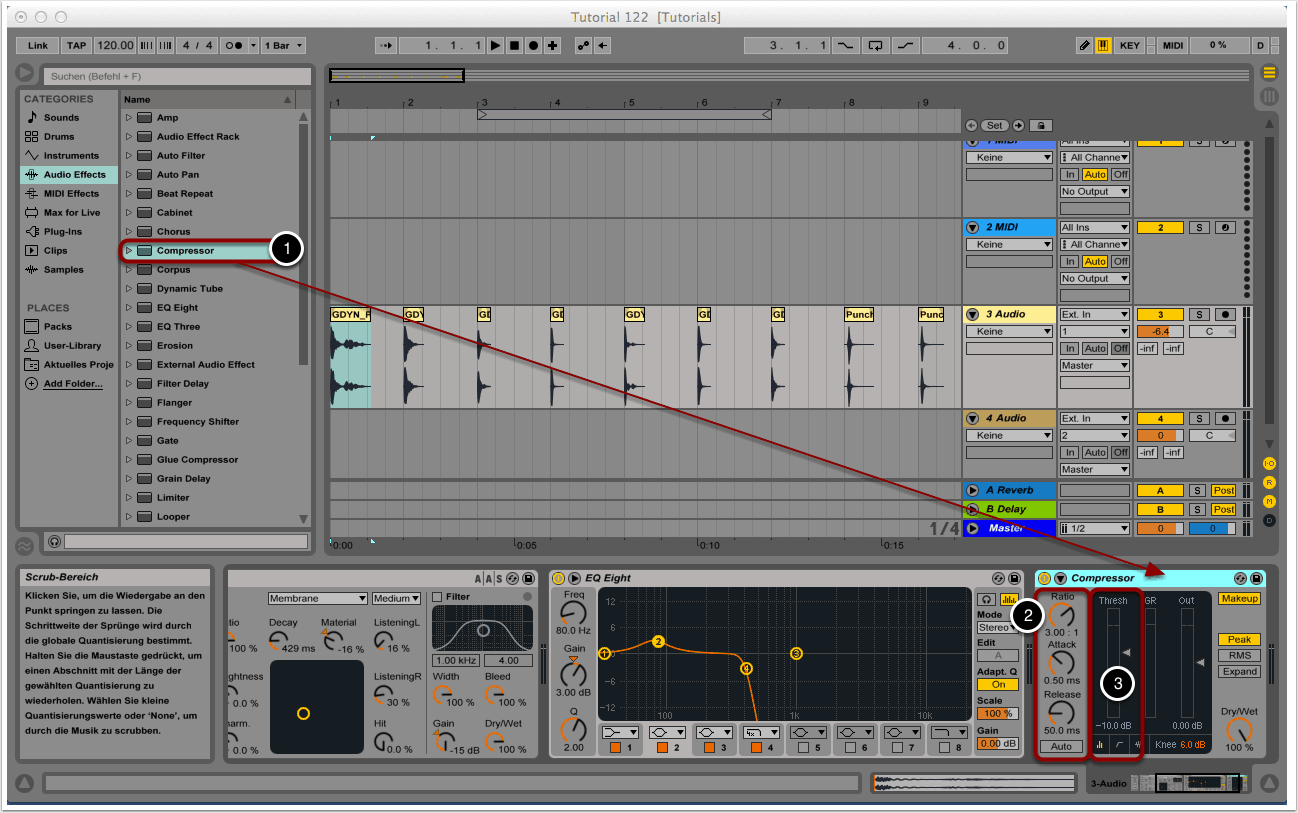Select Audio Effects category

[74, 174]
